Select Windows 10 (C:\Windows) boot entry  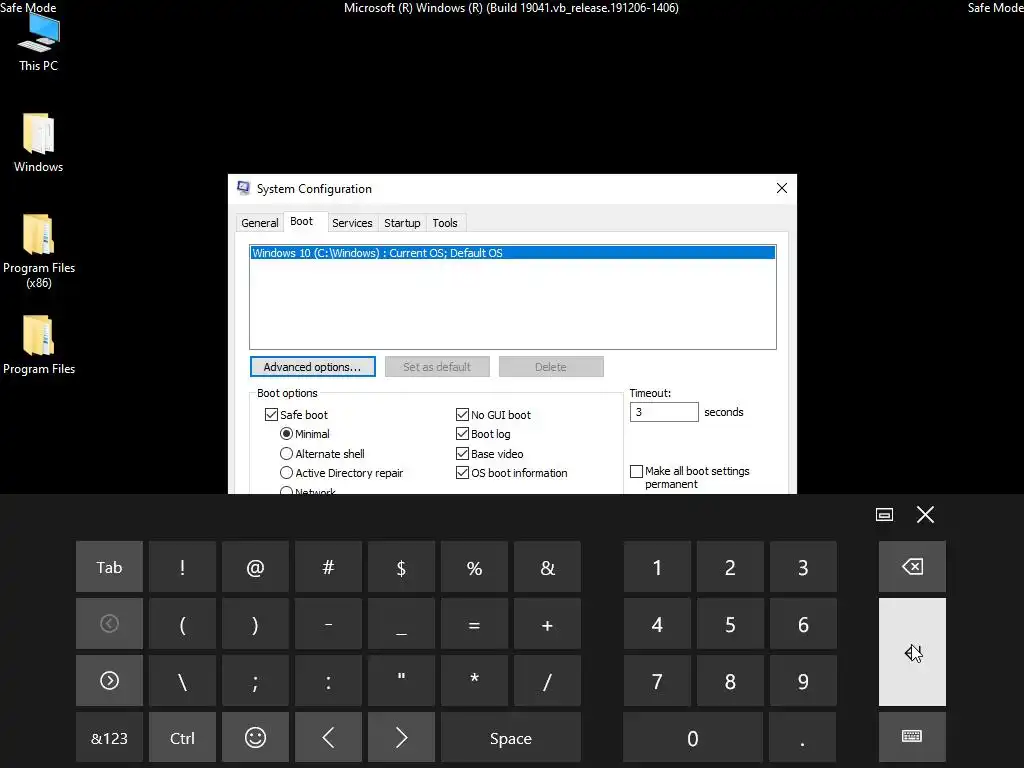(x=513, y=253)
